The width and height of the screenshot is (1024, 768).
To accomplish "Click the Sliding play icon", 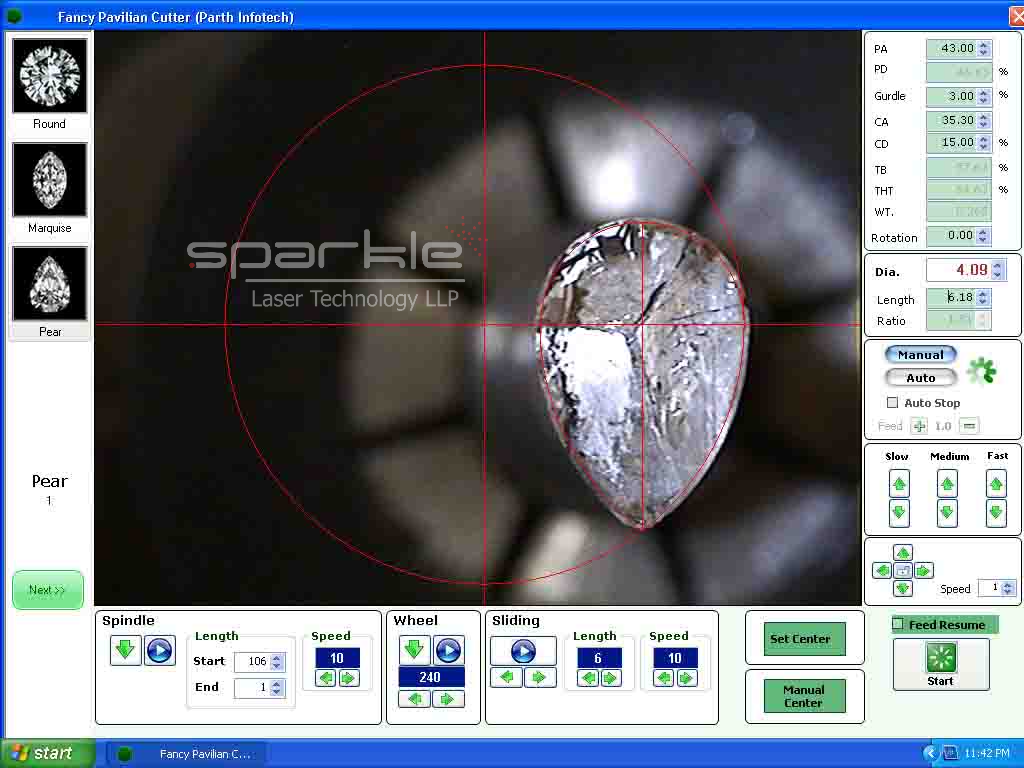I will [524, 651].
